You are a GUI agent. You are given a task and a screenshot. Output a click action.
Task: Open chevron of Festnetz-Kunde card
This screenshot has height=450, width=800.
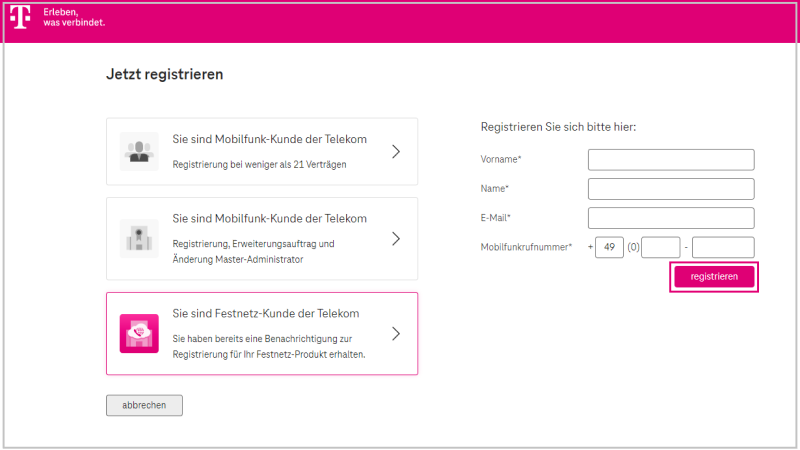click(396, 334)
